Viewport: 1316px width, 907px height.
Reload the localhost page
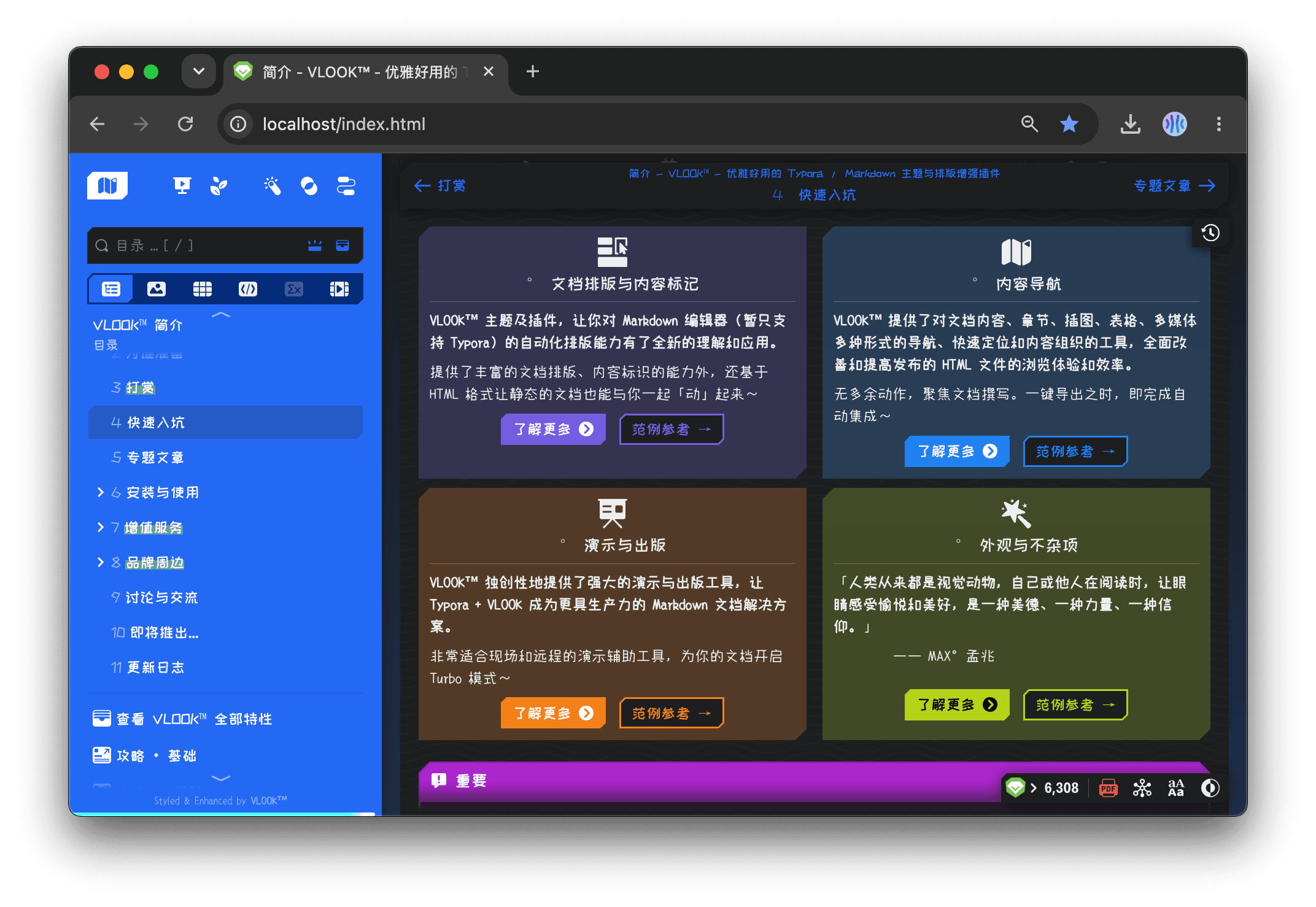point(186,124)
